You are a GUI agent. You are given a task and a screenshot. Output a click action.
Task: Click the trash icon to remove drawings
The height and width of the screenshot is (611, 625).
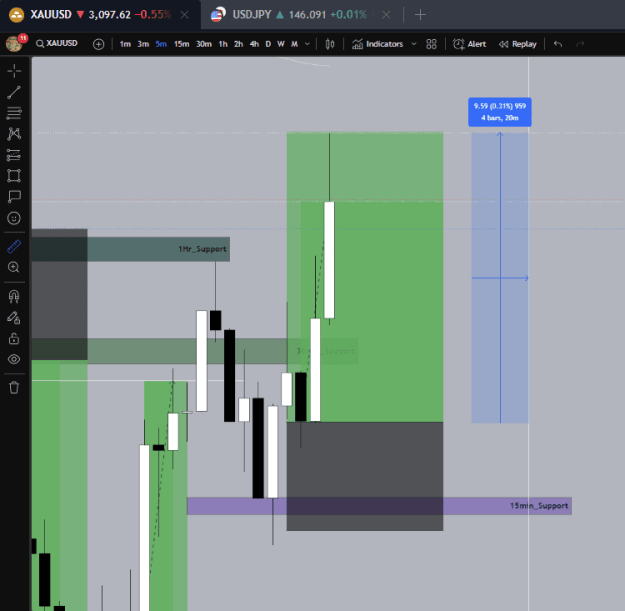pyautogui.click(x=14, y=387)
